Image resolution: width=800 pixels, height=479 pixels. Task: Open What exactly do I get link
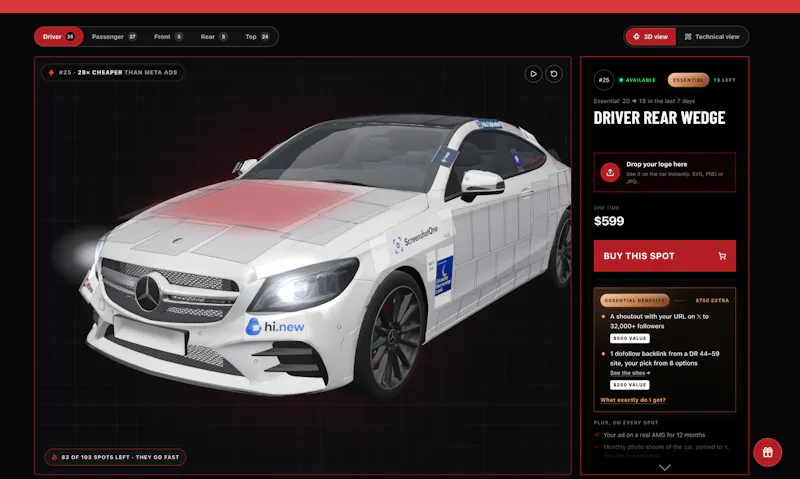pyautogui.click(x=633, y=400)
